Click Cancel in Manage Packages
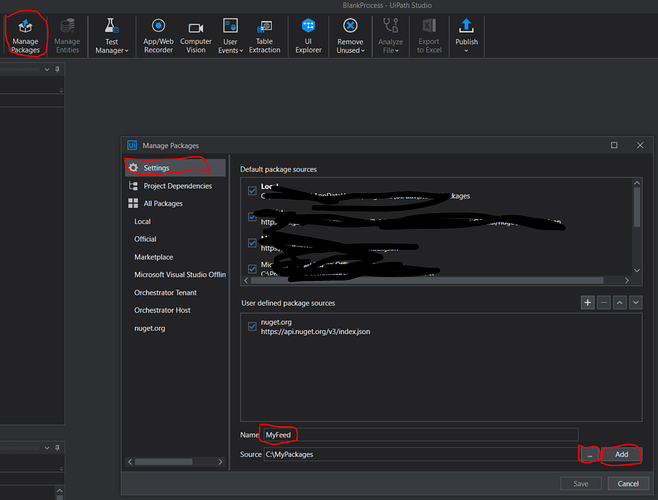658x500 pixels. (628, 484)
